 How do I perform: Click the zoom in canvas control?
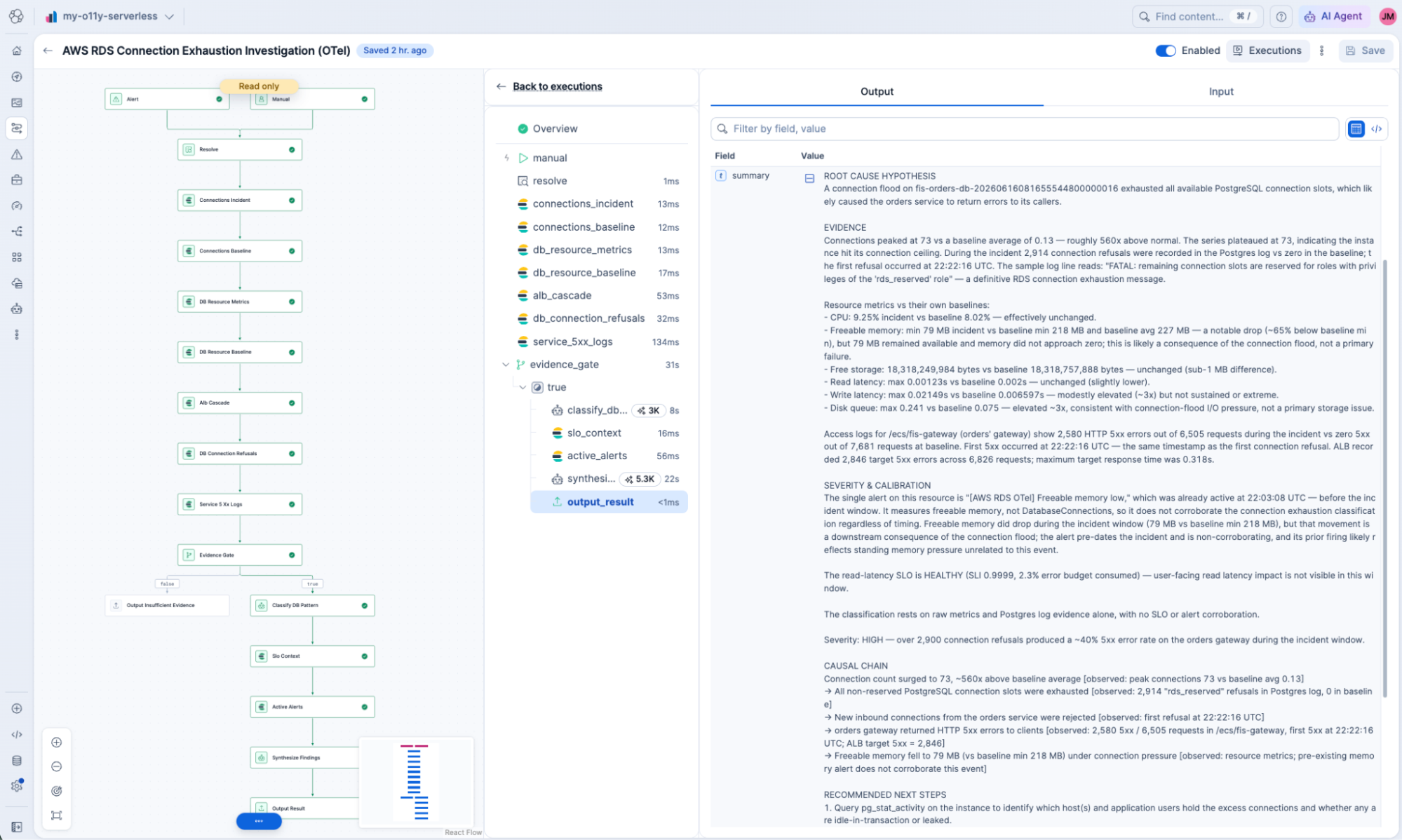pos(57,743)
